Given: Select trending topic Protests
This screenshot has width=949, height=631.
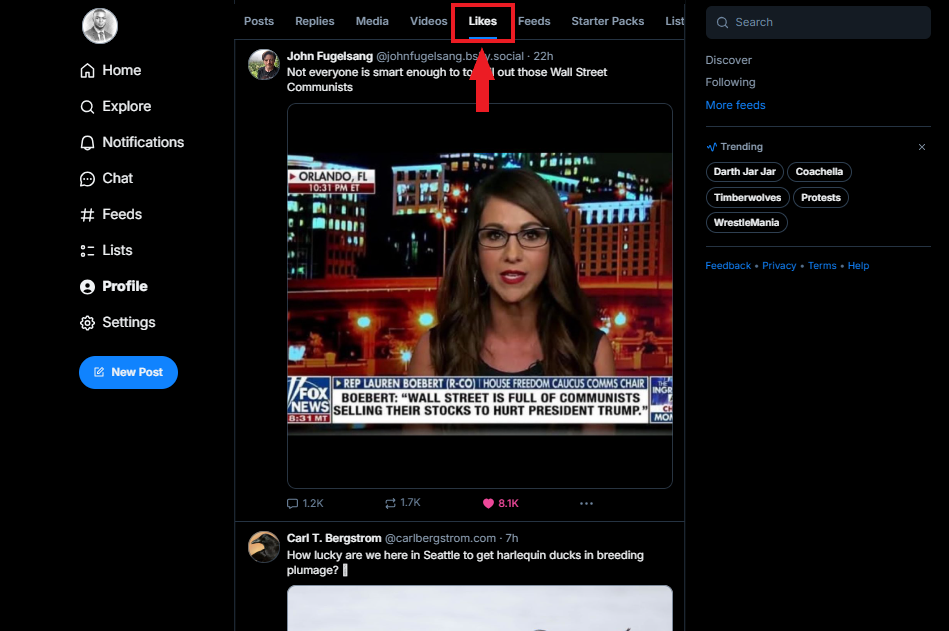Looking at the screenshot, I should tap(821, 198).
